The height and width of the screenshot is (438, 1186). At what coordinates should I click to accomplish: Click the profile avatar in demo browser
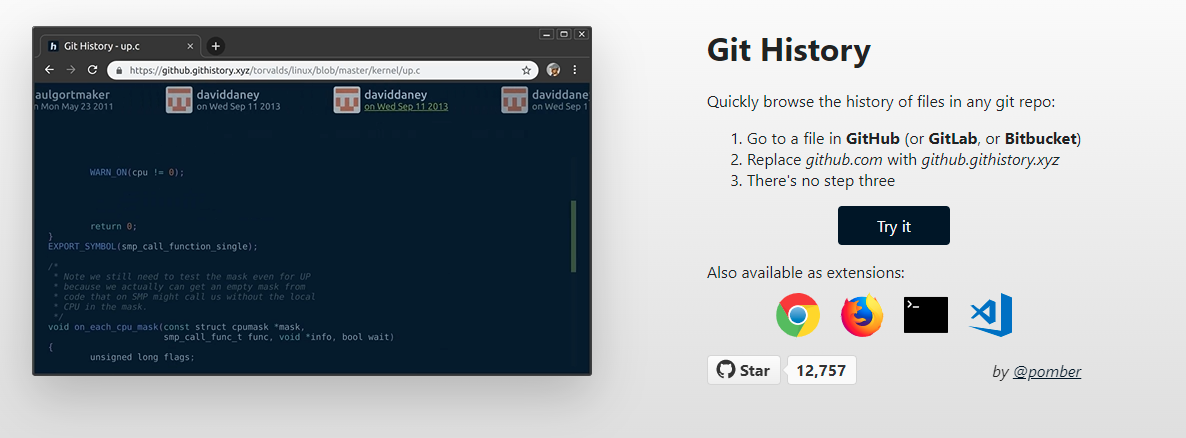[553, 70]
